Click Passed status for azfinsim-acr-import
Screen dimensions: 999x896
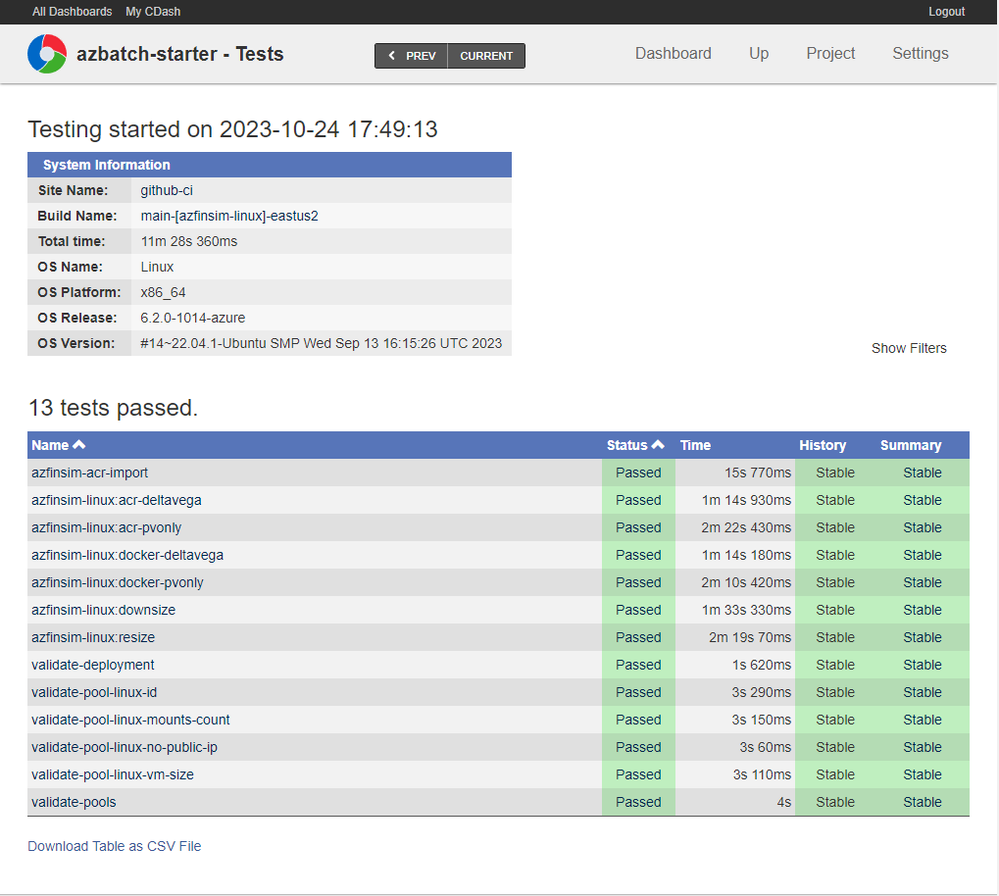coord(638,473)
